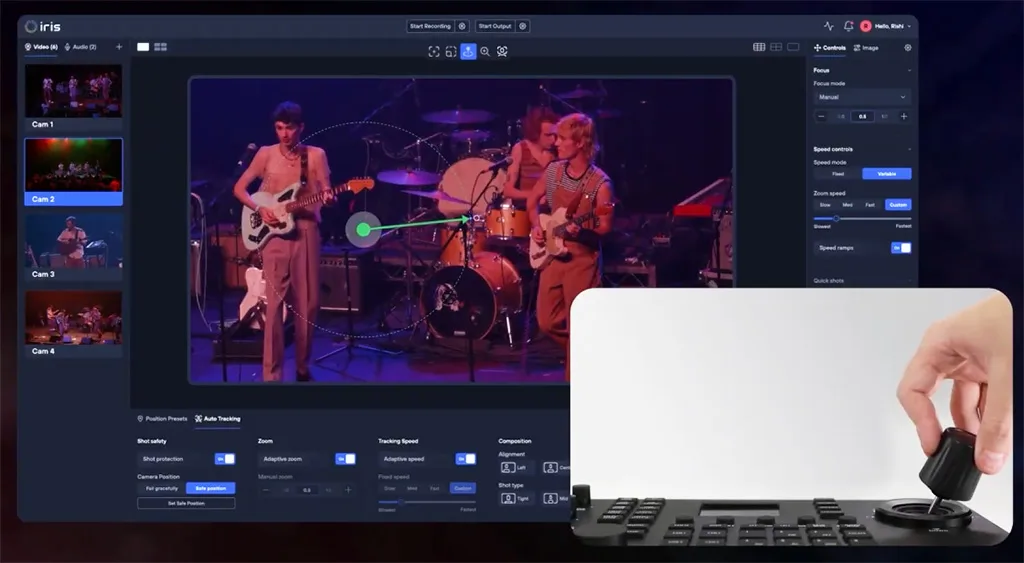Expand the Hello, Rishi user menu
The width and height of the screenshot is (1024, 563).
(891, 26)
